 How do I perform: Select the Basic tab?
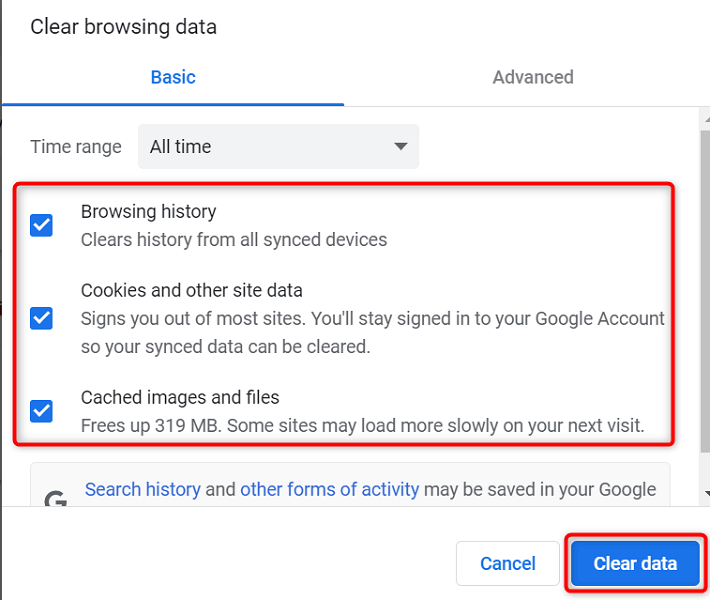[x=173, y=77]
